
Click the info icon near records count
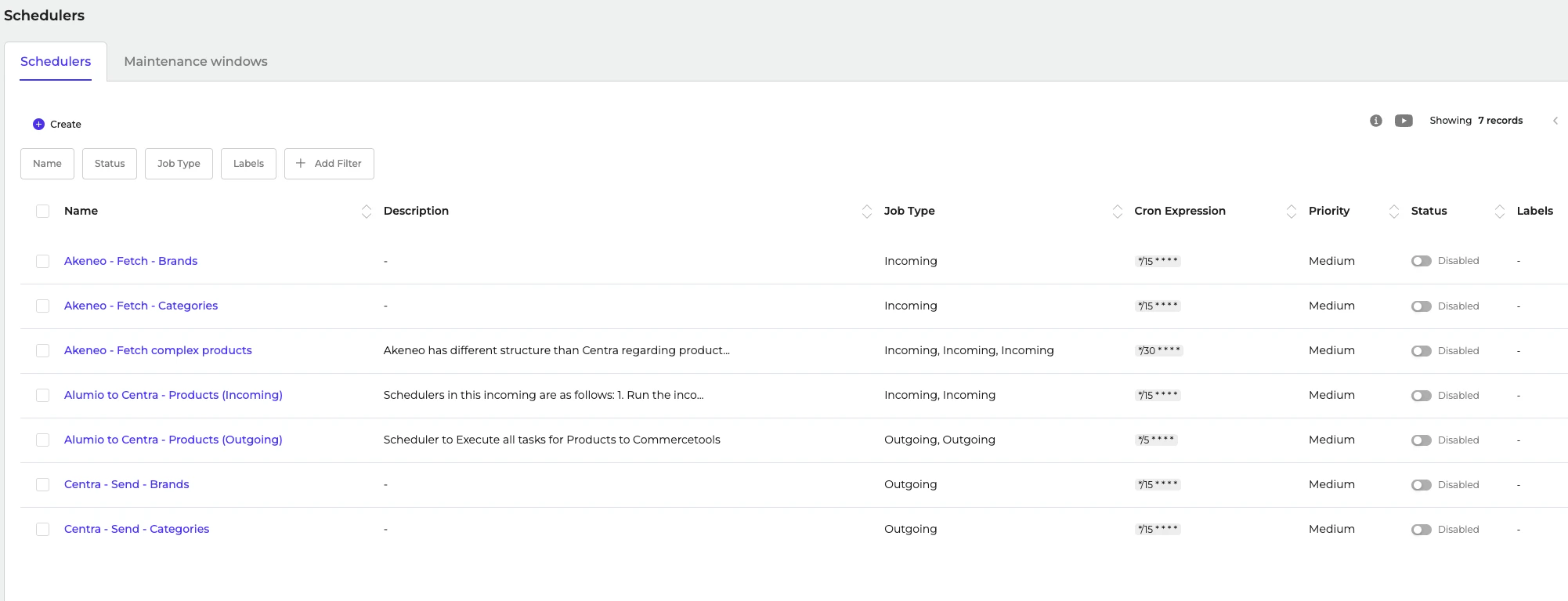(x=1375, y=121)
